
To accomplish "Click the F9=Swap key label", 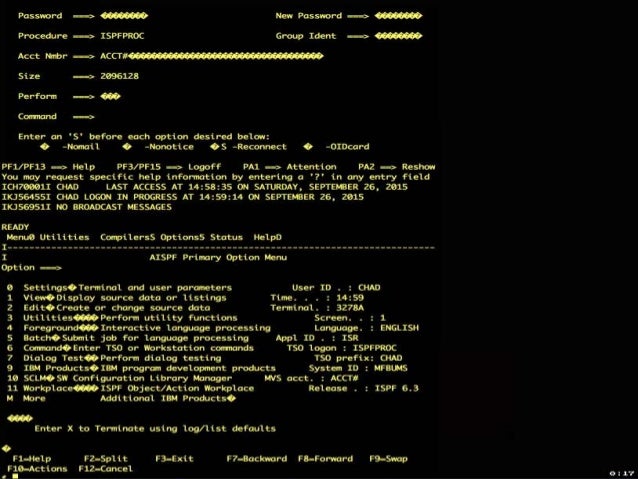I will pos(389,459).
